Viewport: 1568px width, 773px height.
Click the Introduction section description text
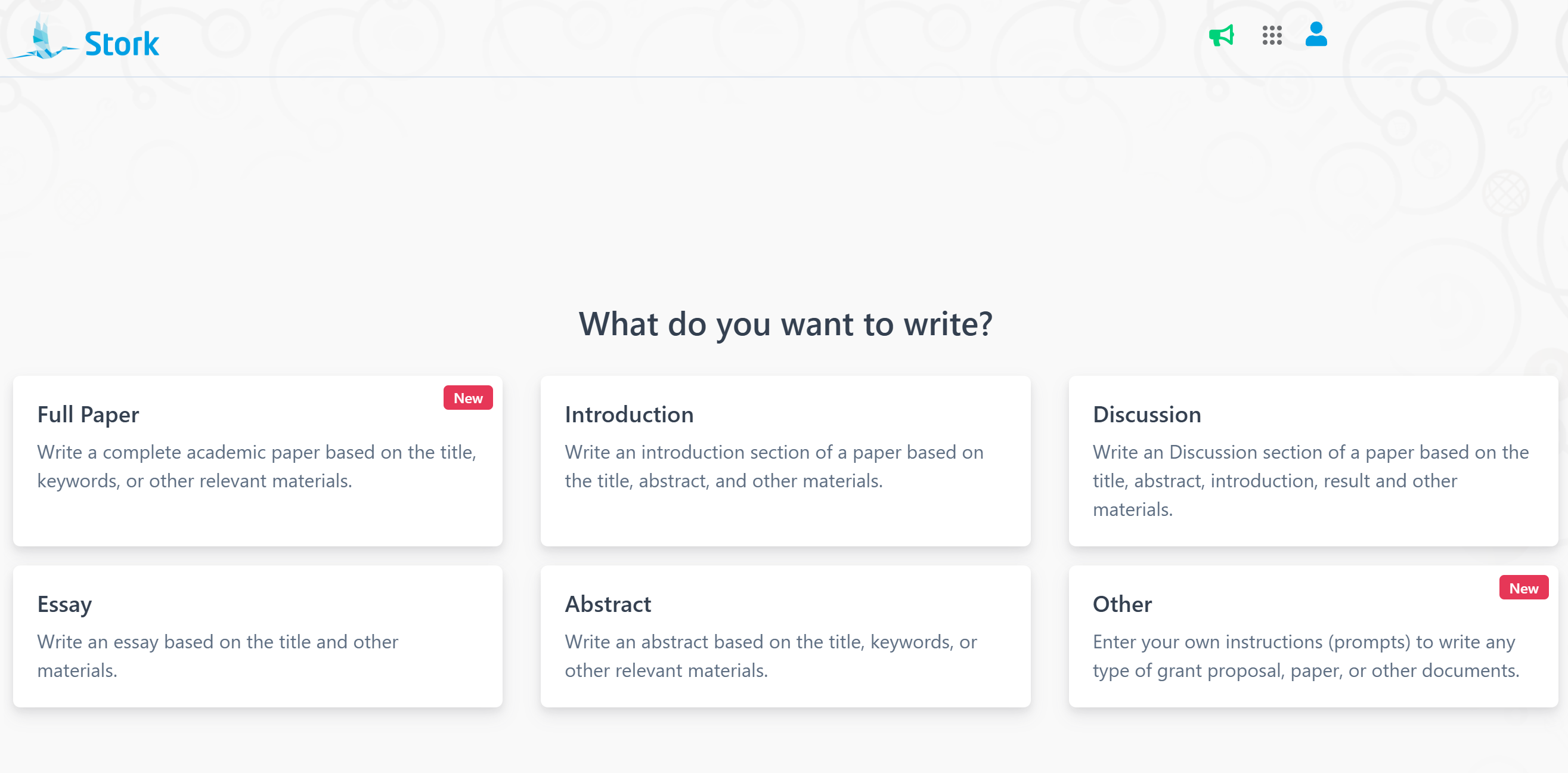[x=774, y=466]
